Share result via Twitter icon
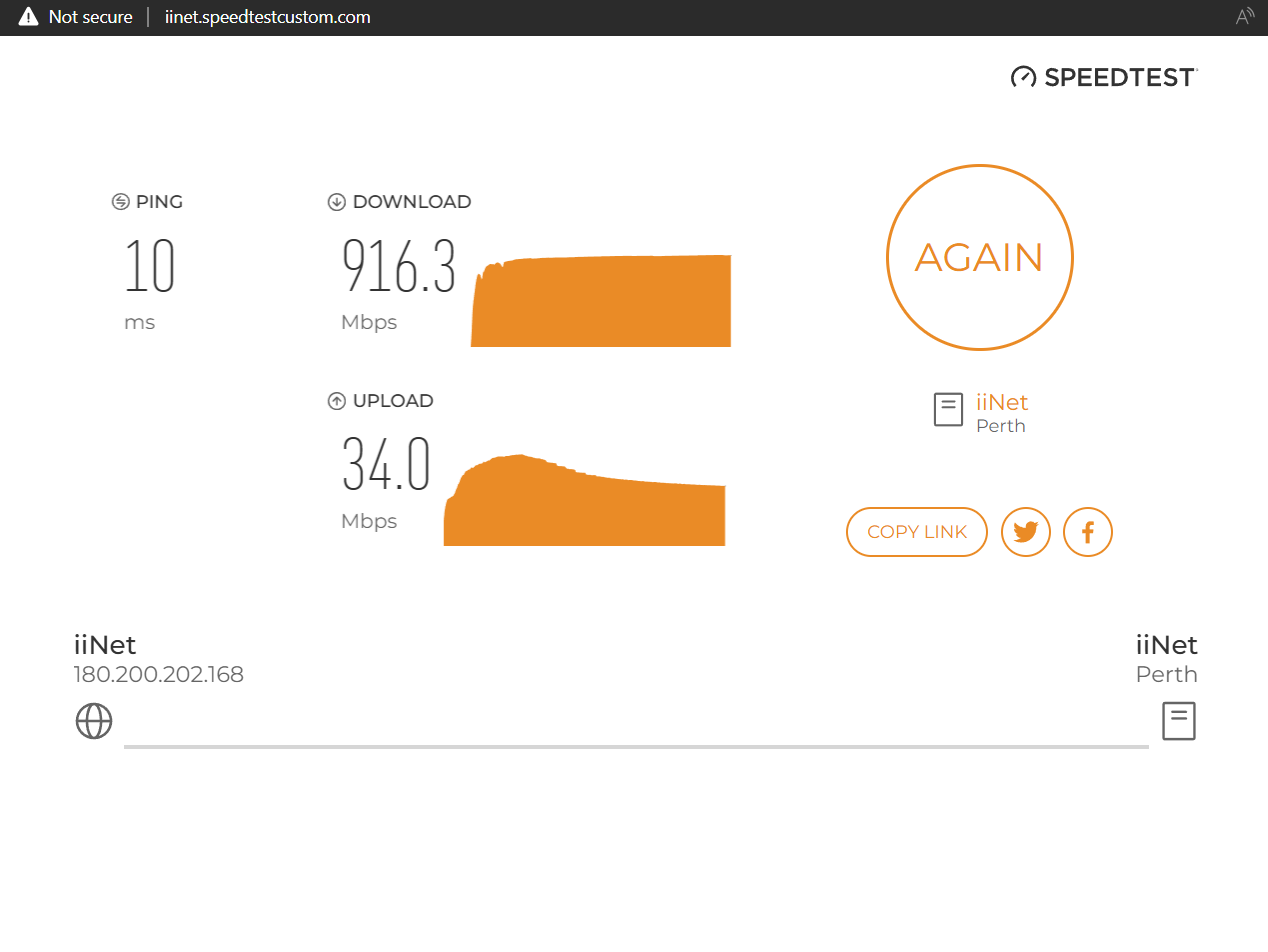Viewport: 1268px width, 952px height. (x=1026, y=532)
